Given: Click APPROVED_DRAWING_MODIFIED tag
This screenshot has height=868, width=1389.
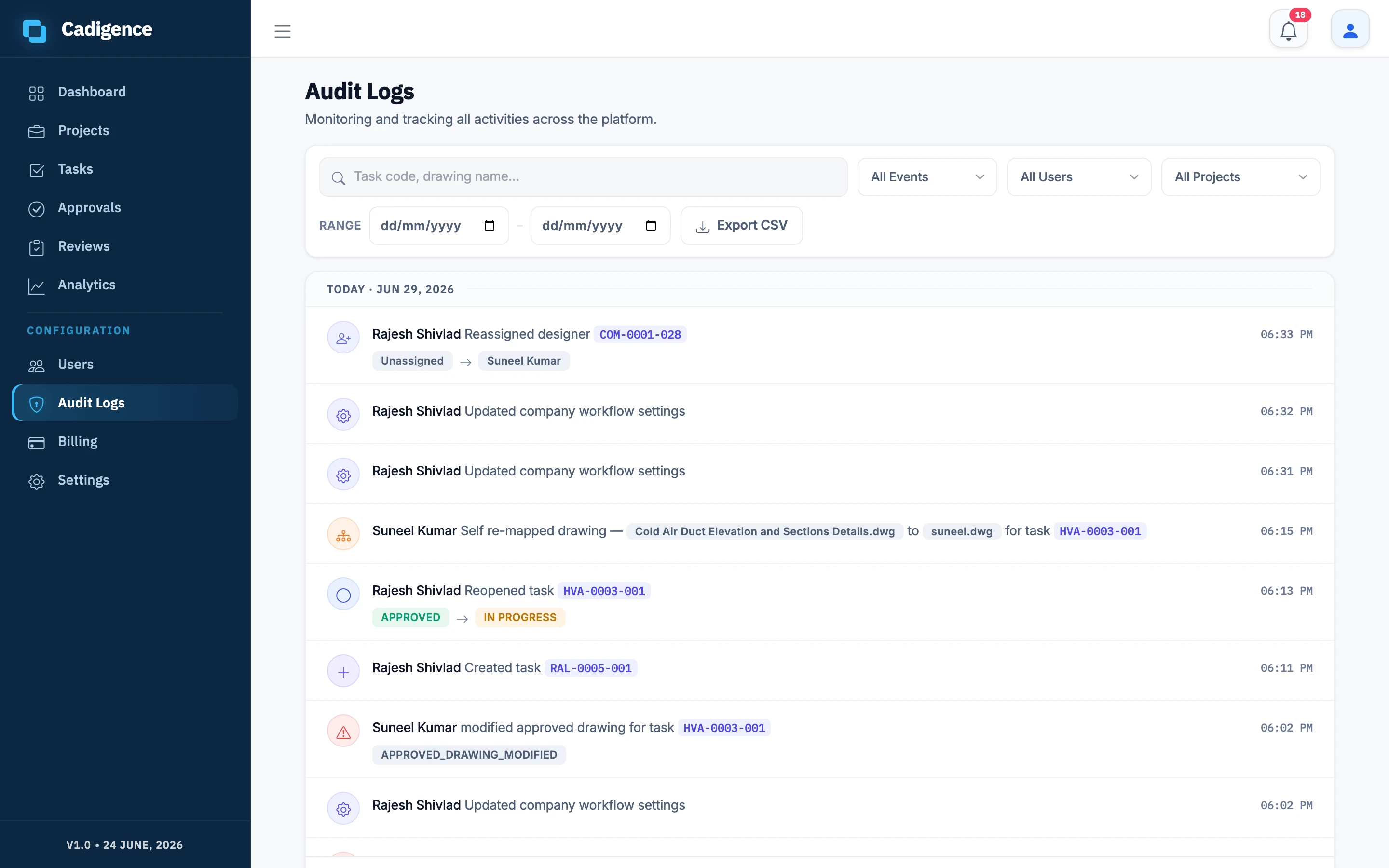Looking at the screenshot, I should (x=469, y=755).
